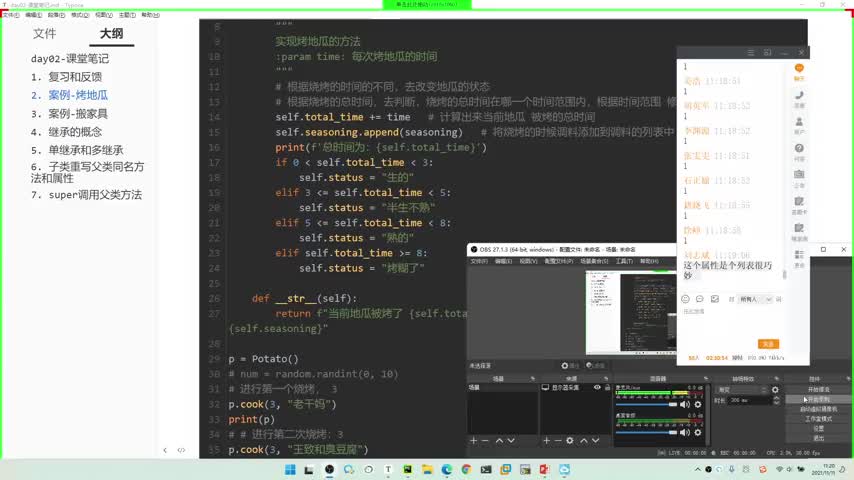Click Studio Mode button in OBS controls
854x480 pixels.
pyautogui.click(x=818, y=419)
